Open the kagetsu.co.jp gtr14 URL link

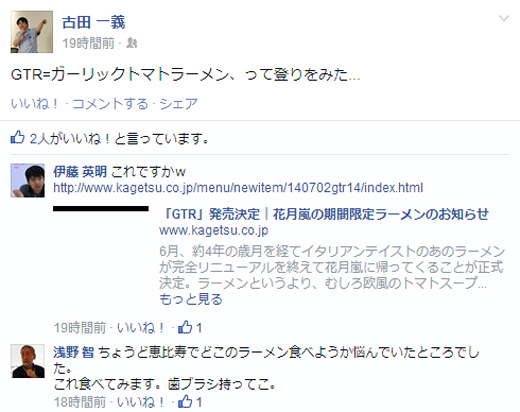tap(238, 188)
